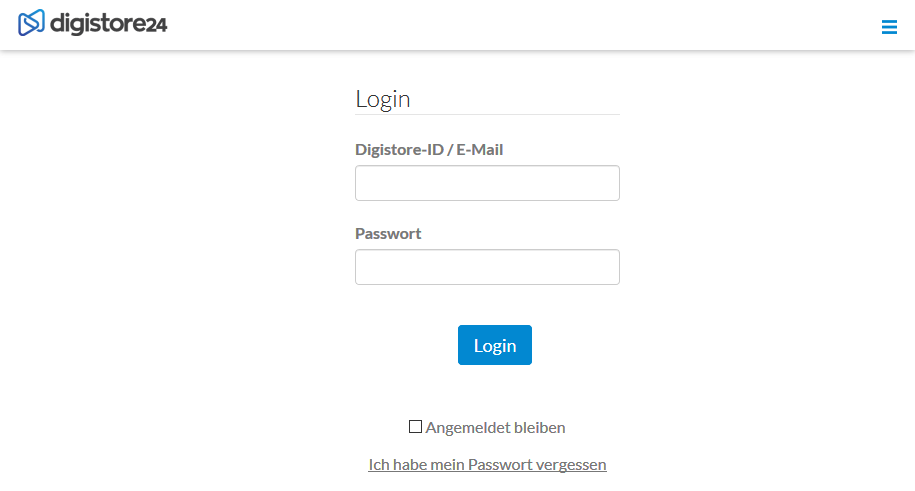915x491 pixels.
Task: Click the digistore24 wordmark text
Action: (109, 24)
